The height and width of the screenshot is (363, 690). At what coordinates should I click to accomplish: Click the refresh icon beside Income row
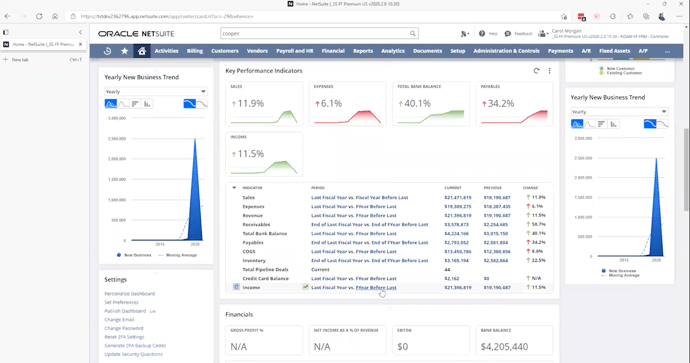point(236,287)
